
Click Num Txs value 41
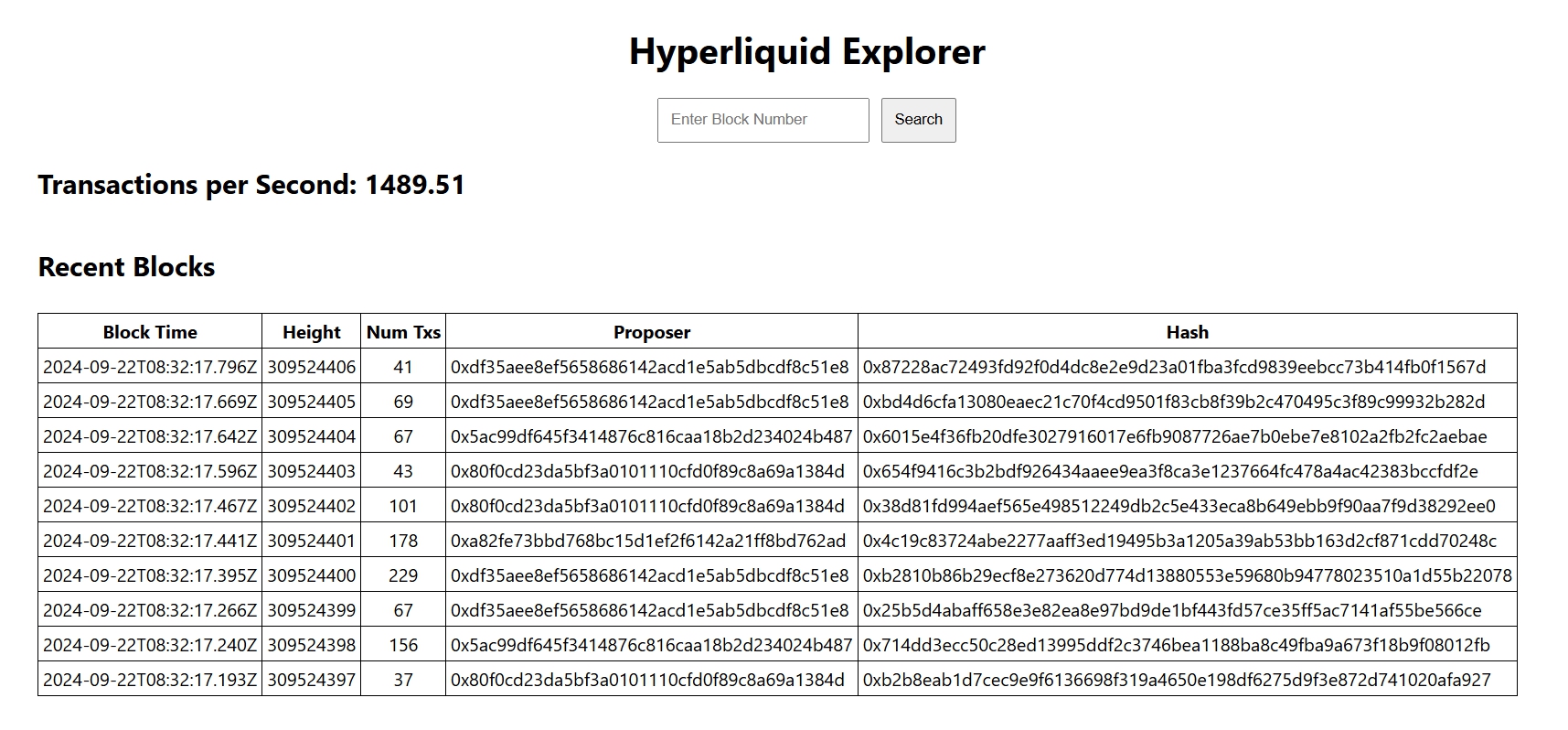(403, 367)
